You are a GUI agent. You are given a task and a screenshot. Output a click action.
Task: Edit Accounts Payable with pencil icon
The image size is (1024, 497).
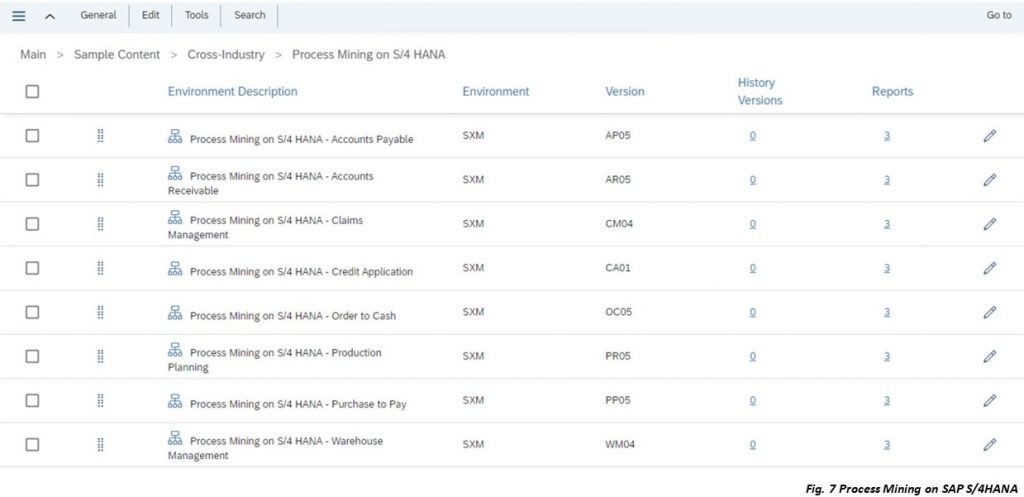[989, 136]
